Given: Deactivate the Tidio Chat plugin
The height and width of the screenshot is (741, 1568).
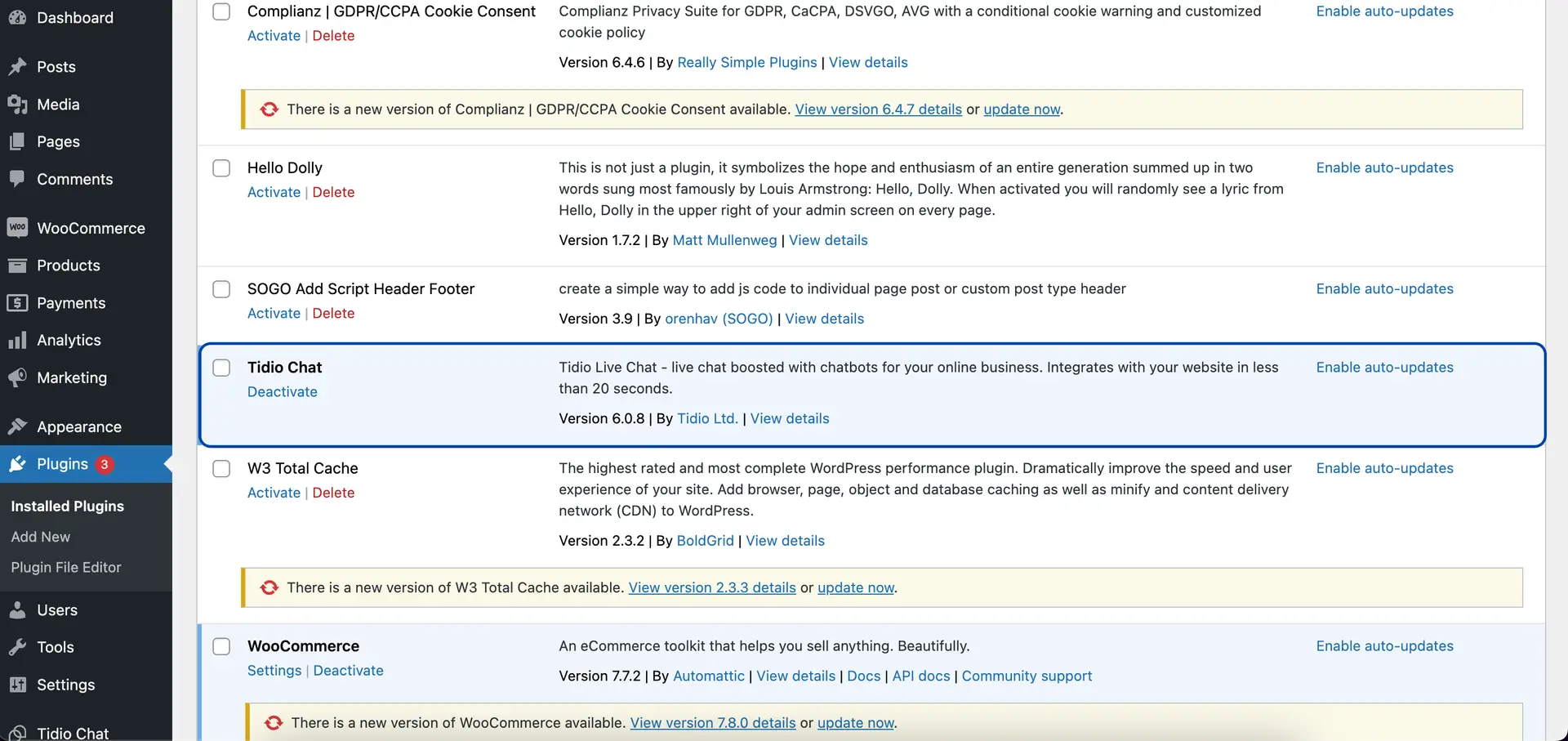Looking at the screenshot, I should point(283,391).
